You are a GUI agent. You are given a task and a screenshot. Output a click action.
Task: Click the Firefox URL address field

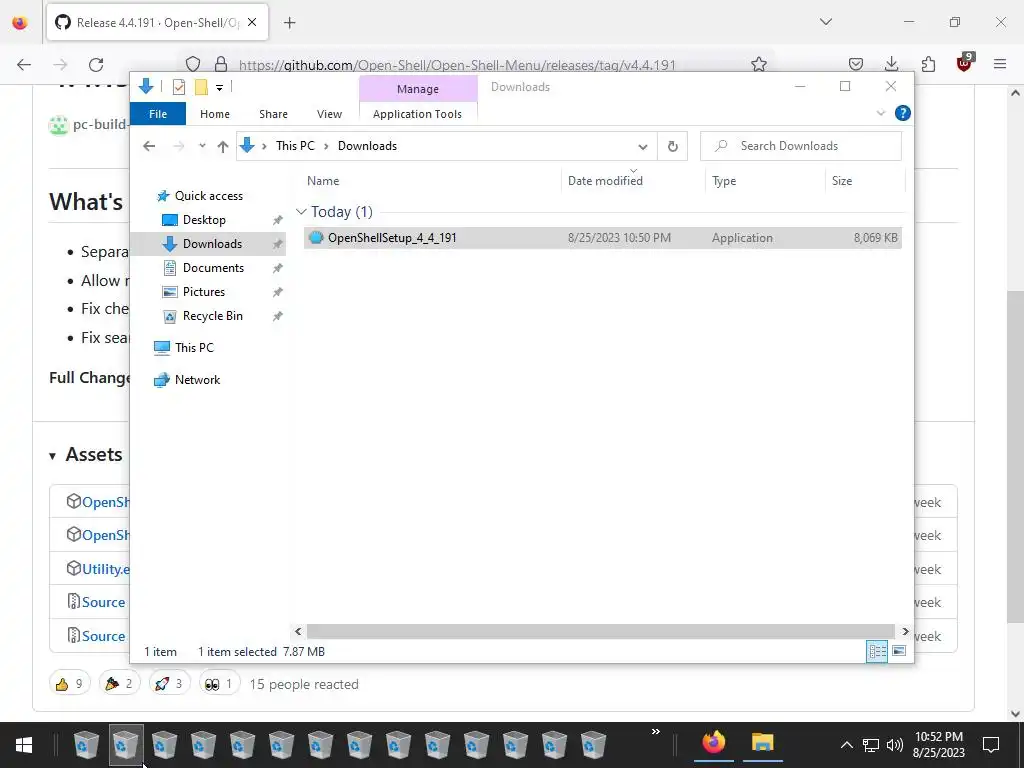pos(456,65)
